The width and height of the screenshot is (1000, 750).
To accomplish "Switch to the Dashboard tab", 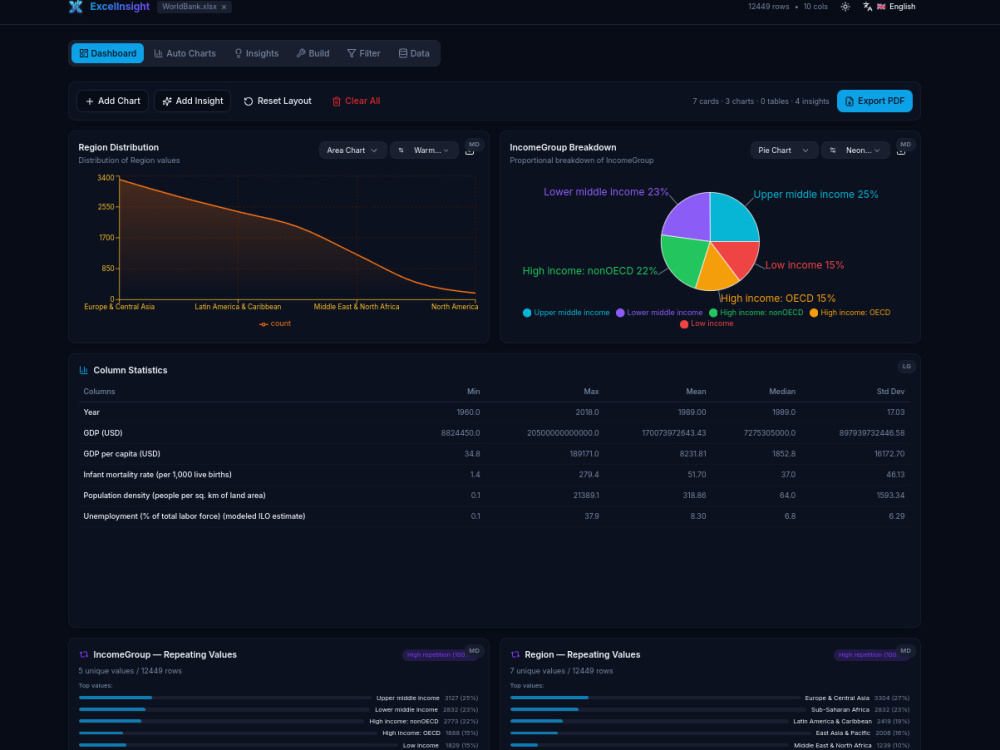I will pos(108,54).
